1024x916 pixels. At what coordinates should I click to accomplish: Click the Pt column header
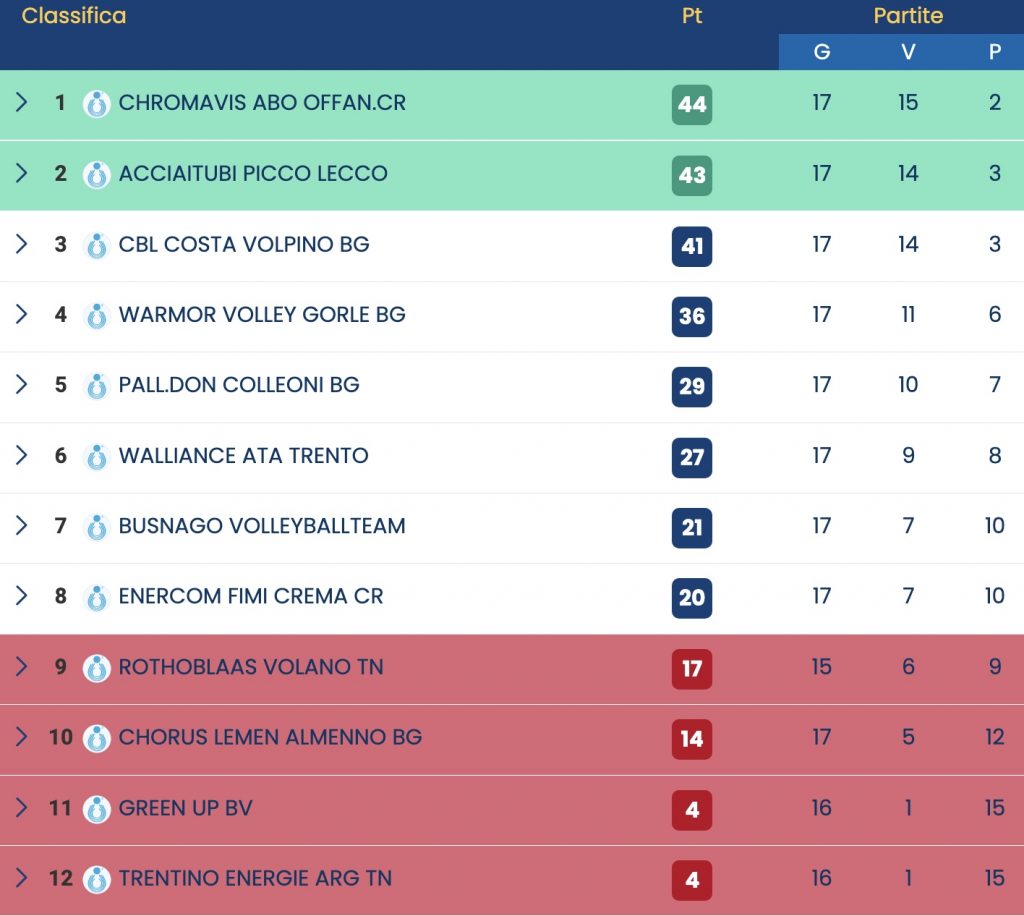coord(692,17)
